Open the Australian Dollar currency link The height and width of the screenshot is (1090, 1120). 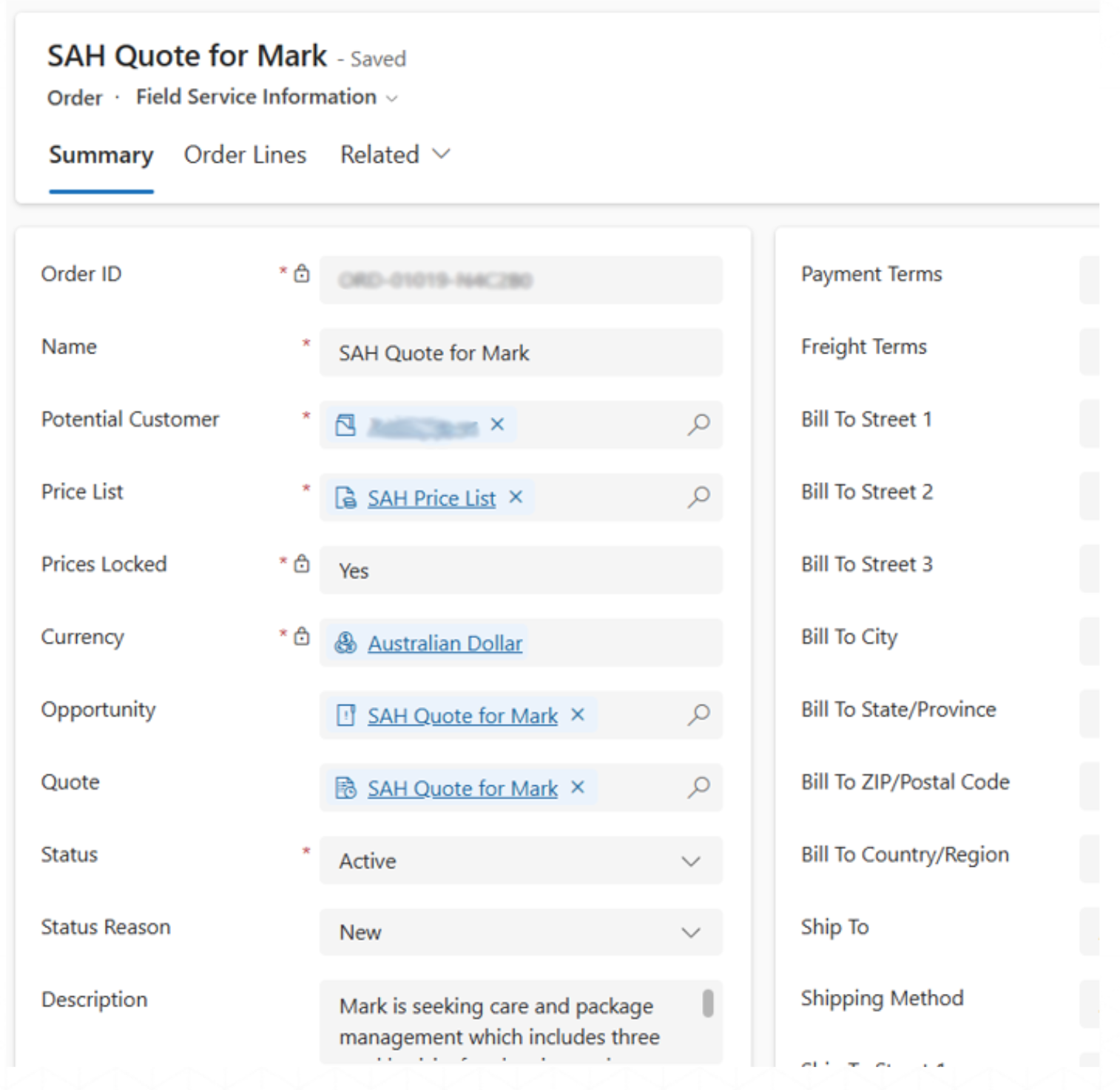click(x=445, y=643)
